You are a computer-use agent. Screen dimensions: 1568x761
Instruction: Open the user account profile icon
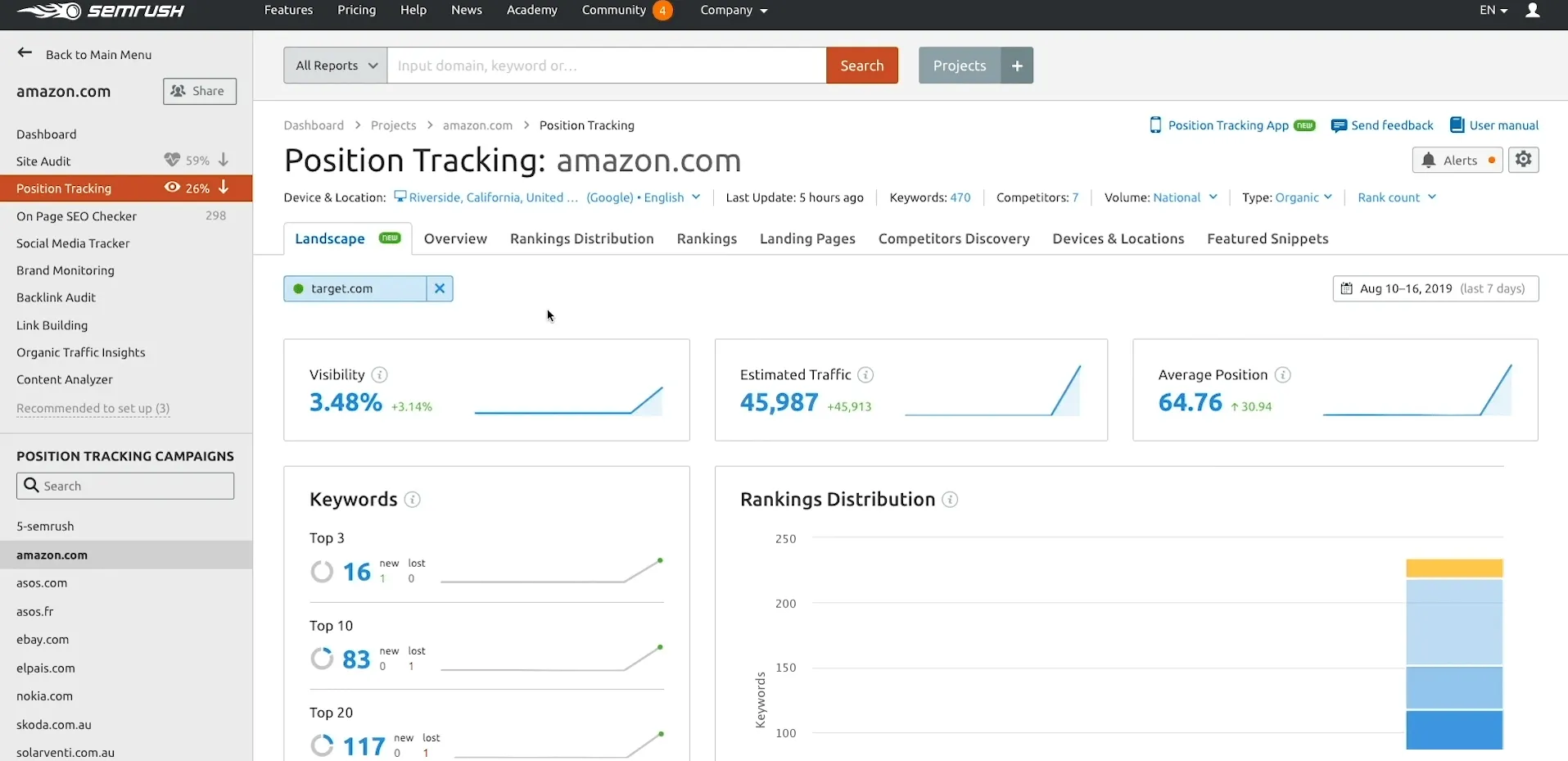point(1533,11)
